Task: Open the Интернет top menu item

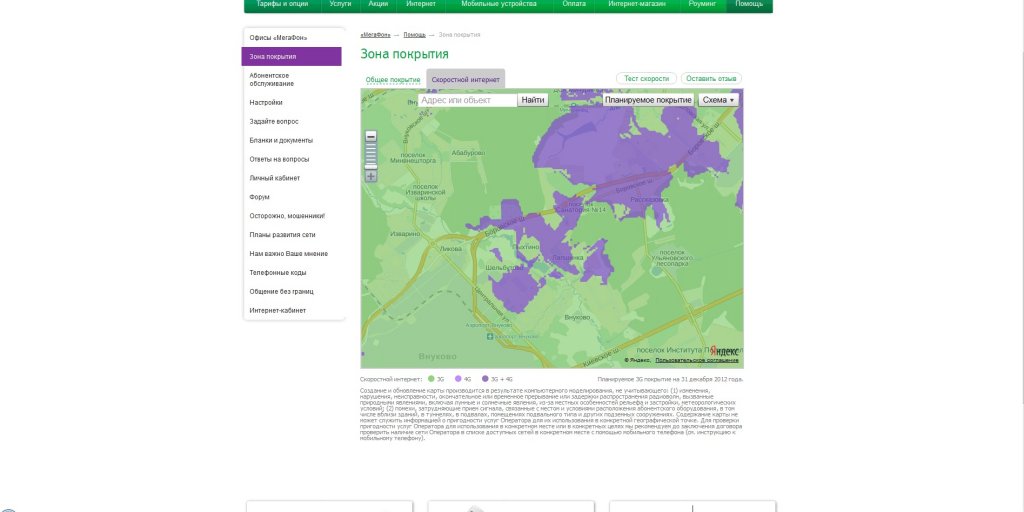Action: (421, 4)
